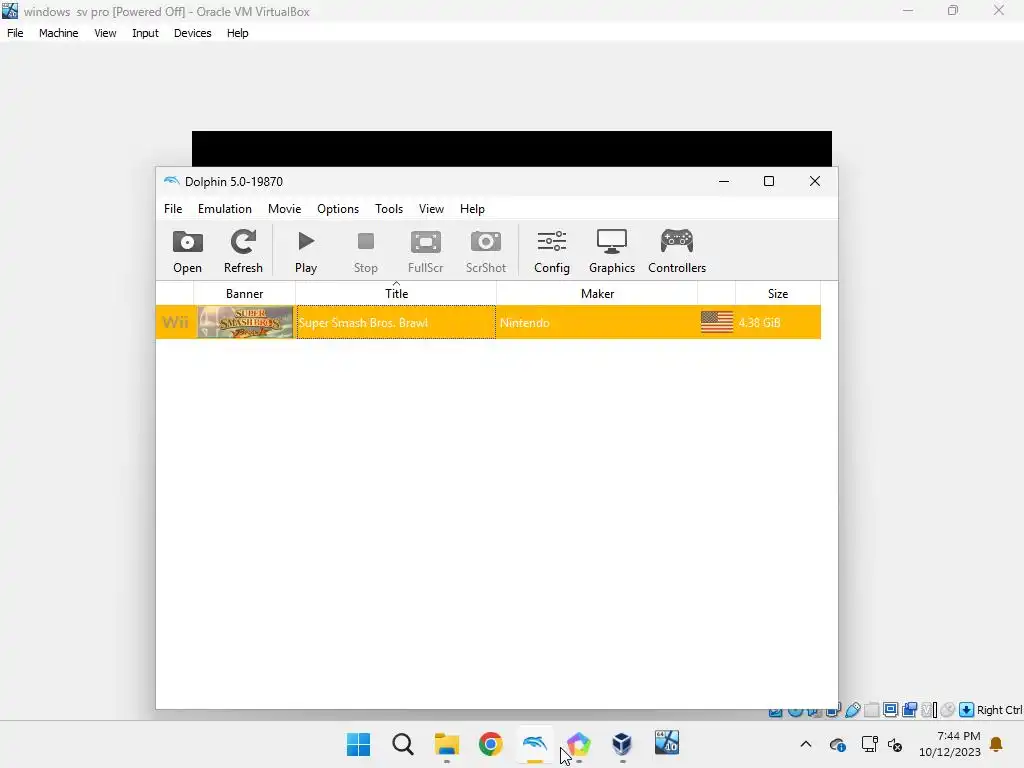Minimize the Dolphin window

click(724, 182)
